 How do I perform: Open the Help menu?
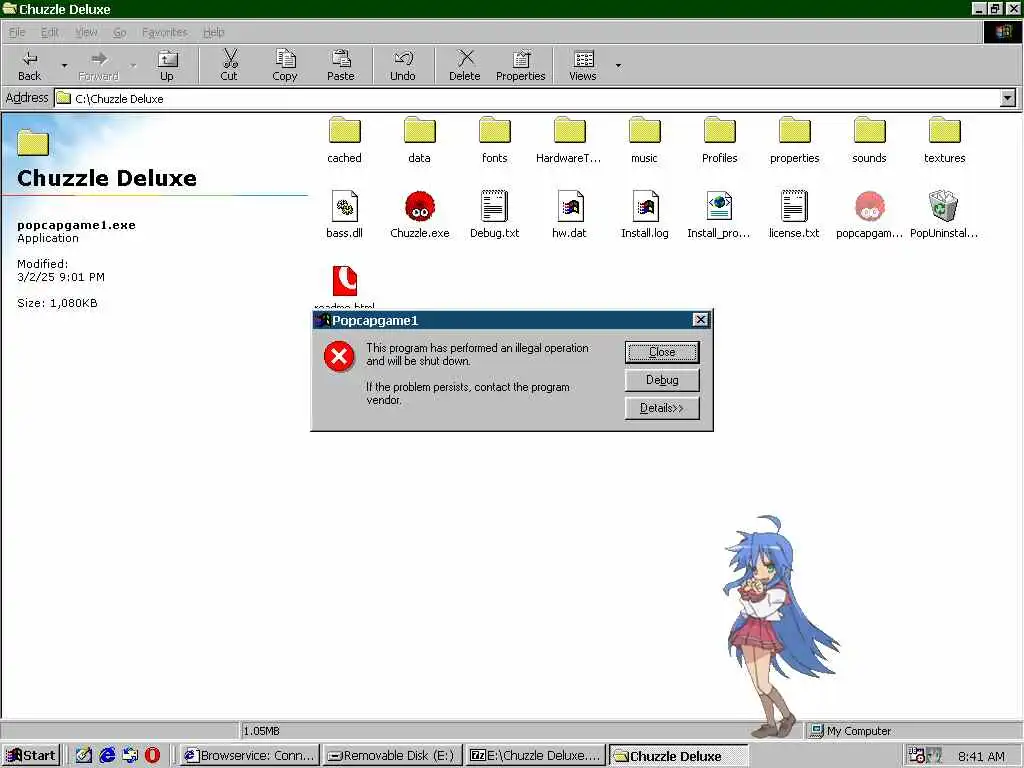click(x=214, y=32)
